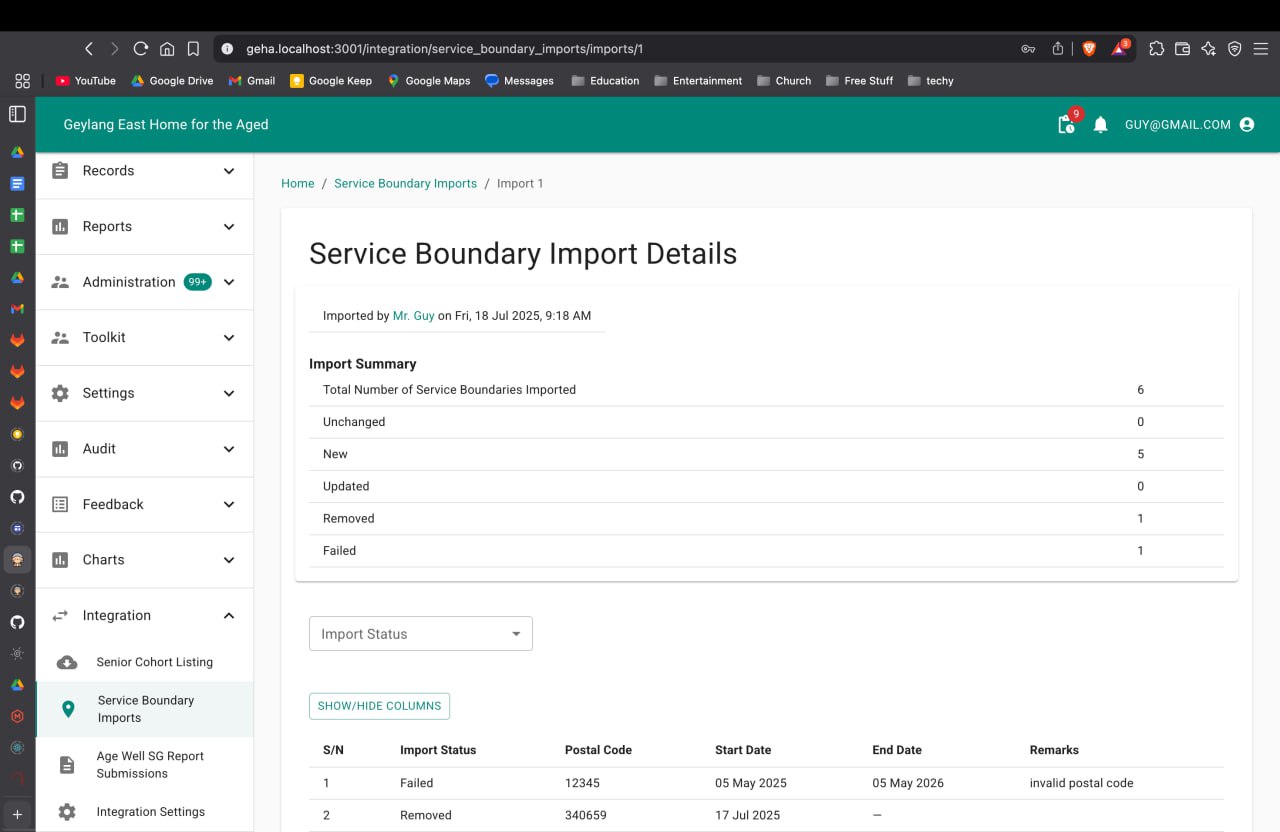Open the Import Status dropdown
The image size is (1280, 832).
(x=420, y=634)
